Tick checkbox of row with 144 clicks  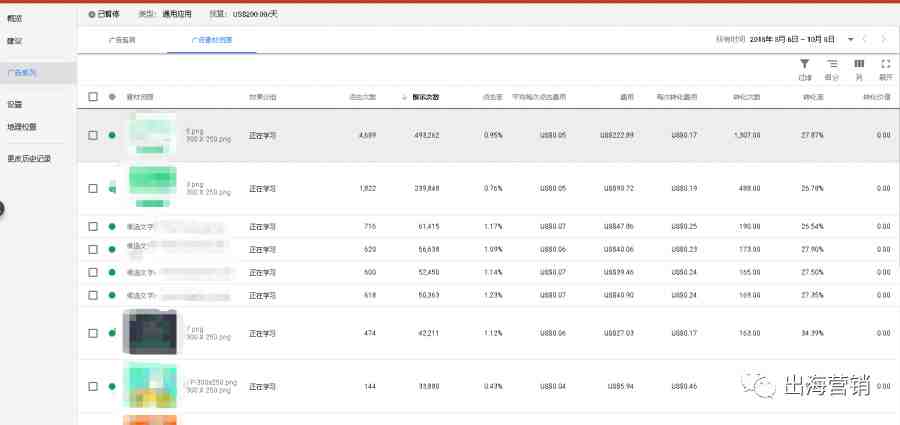coord(93,387)
